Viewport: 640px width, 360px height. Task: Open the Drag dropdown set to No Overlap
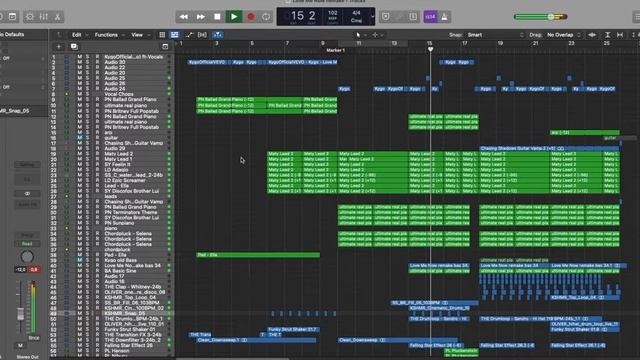(x=563, y=35)
